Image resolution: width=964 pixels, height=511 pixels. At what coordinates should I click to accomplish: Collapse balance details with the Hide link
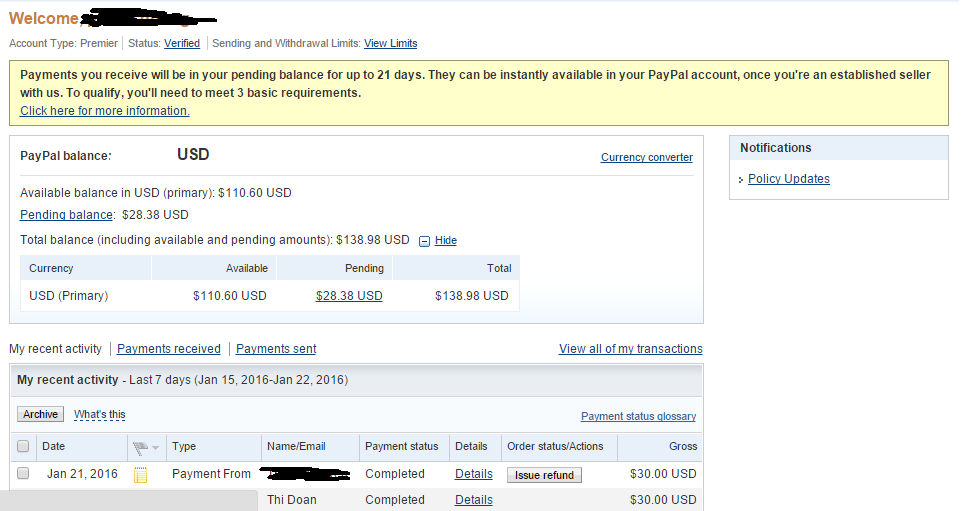[446, 241]
